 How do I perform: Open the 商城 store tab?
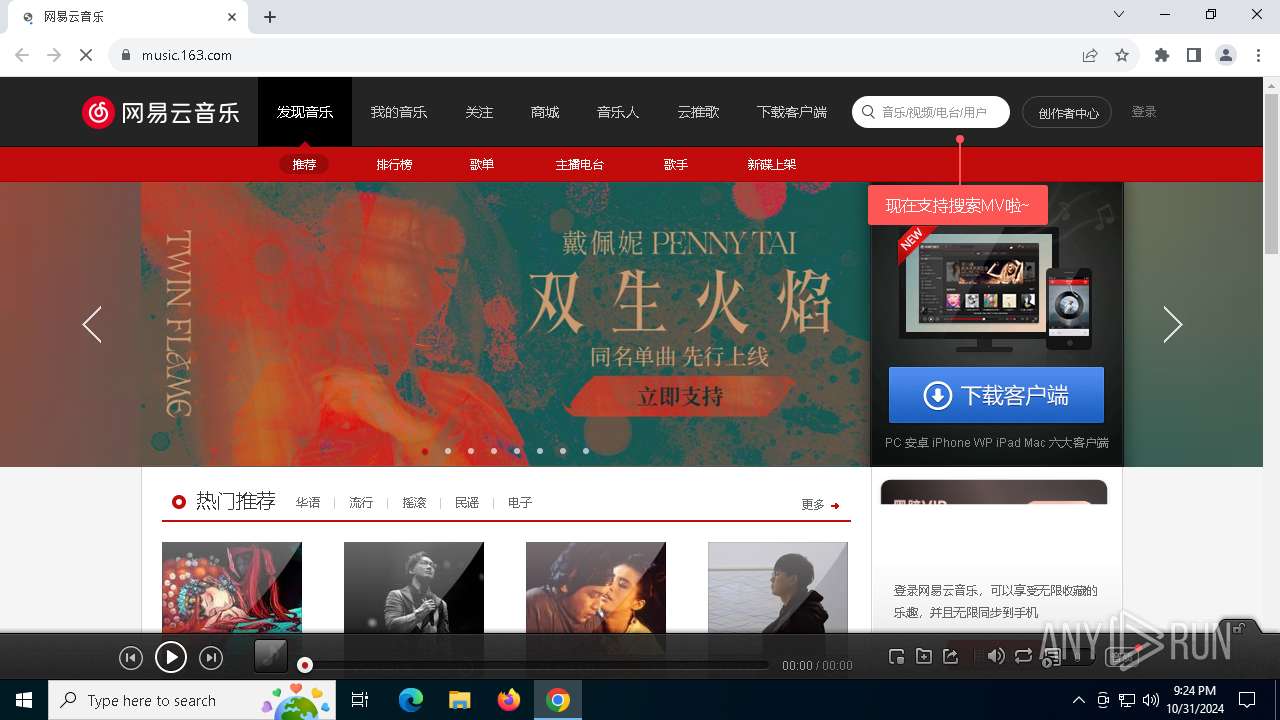(545, 112)
